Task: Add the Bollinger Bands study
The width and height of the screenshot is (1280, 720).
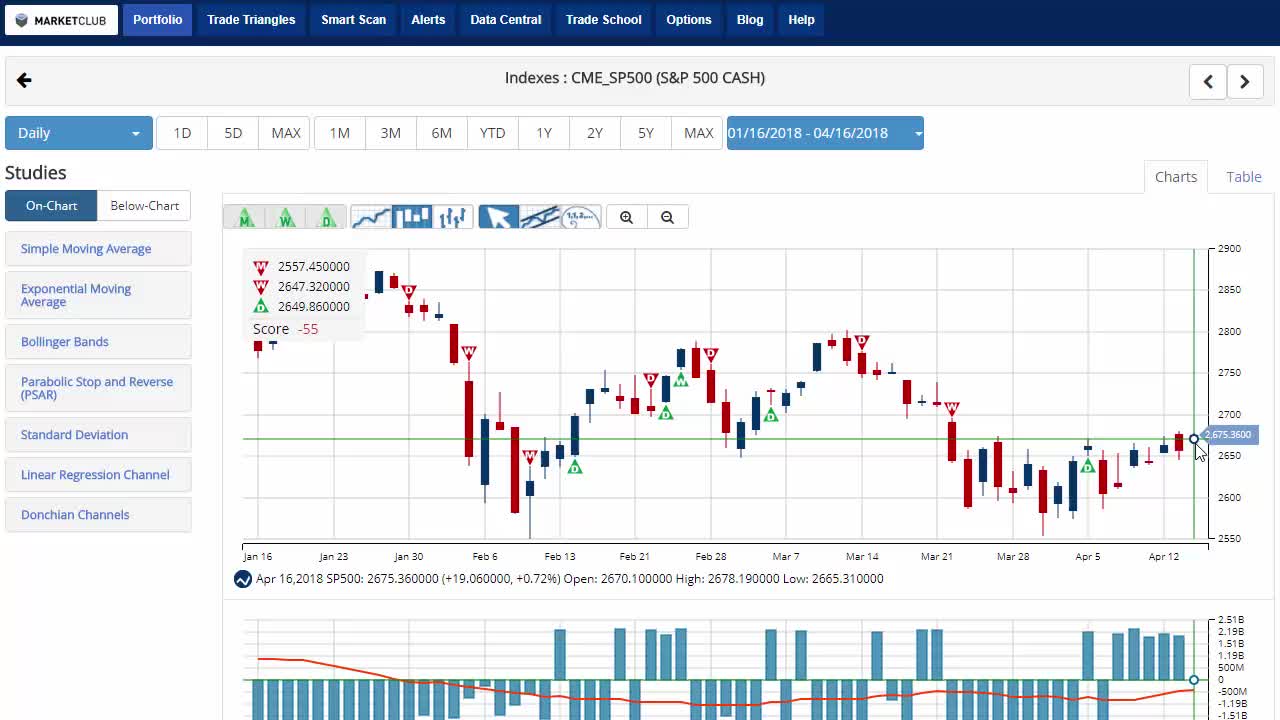Action: pos(98,342)
